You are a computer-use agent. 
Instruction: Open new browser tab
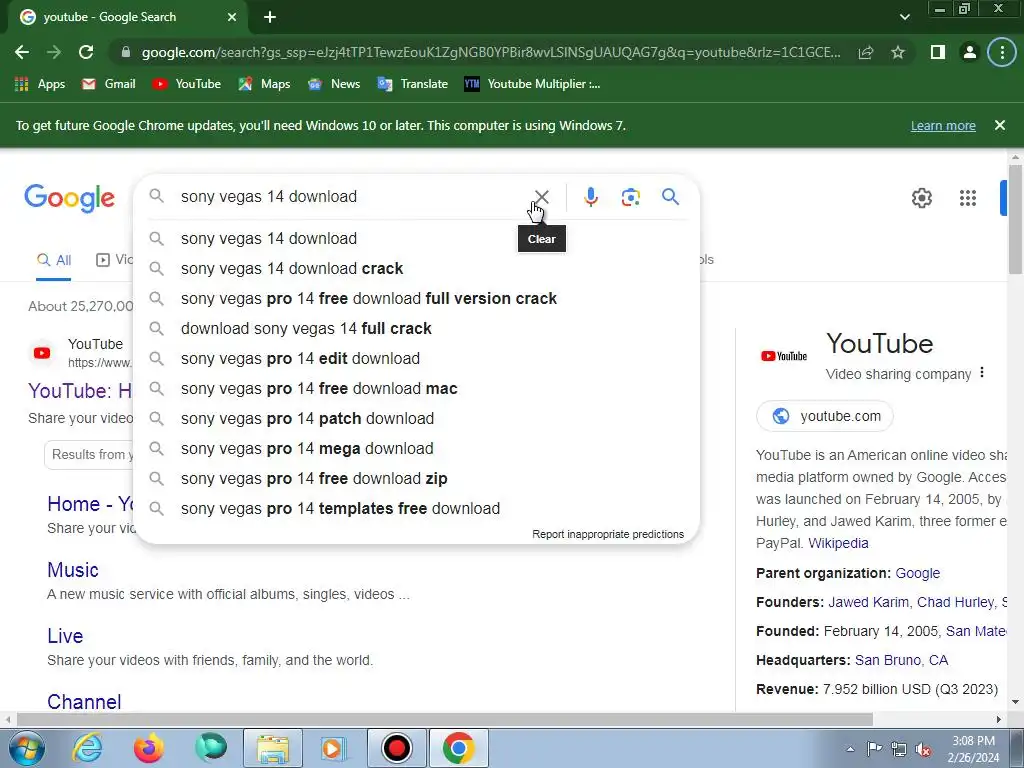pos(270,18)
